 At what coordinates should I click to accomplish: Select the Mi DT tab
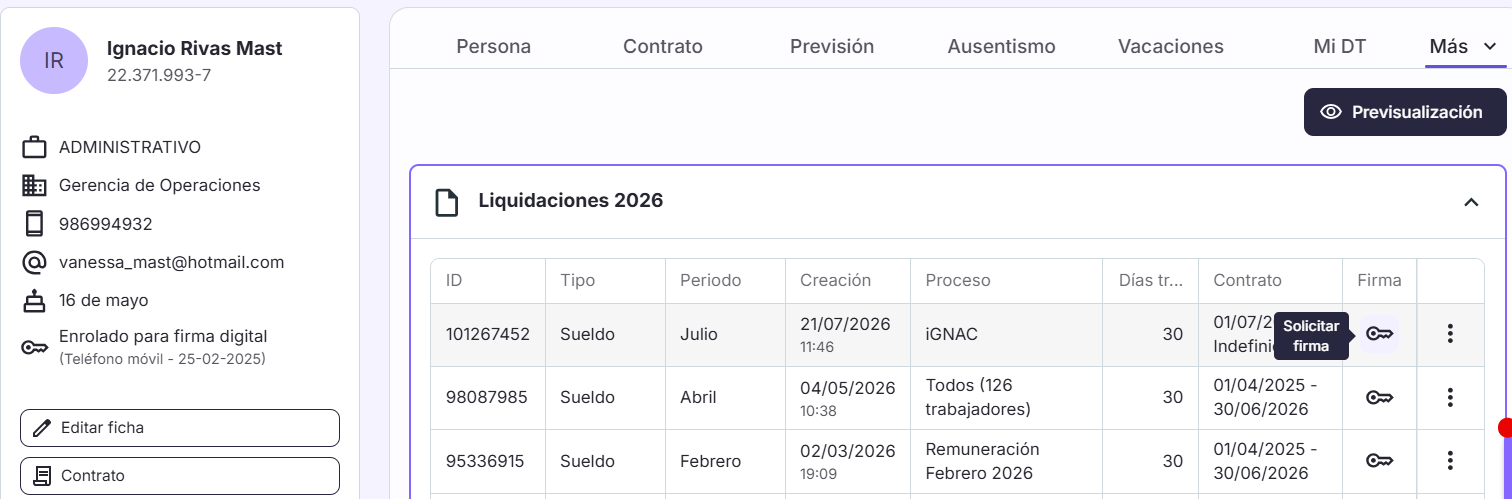(x=1340, y=46)
